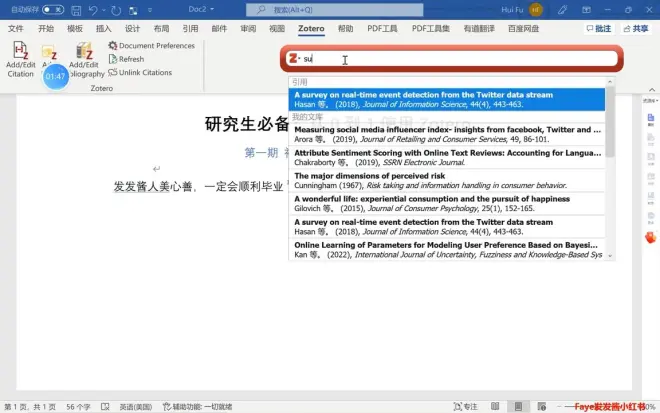Click the 共享 (Share) button
Screen dimensions: 660x413
[x=636, y=29]
